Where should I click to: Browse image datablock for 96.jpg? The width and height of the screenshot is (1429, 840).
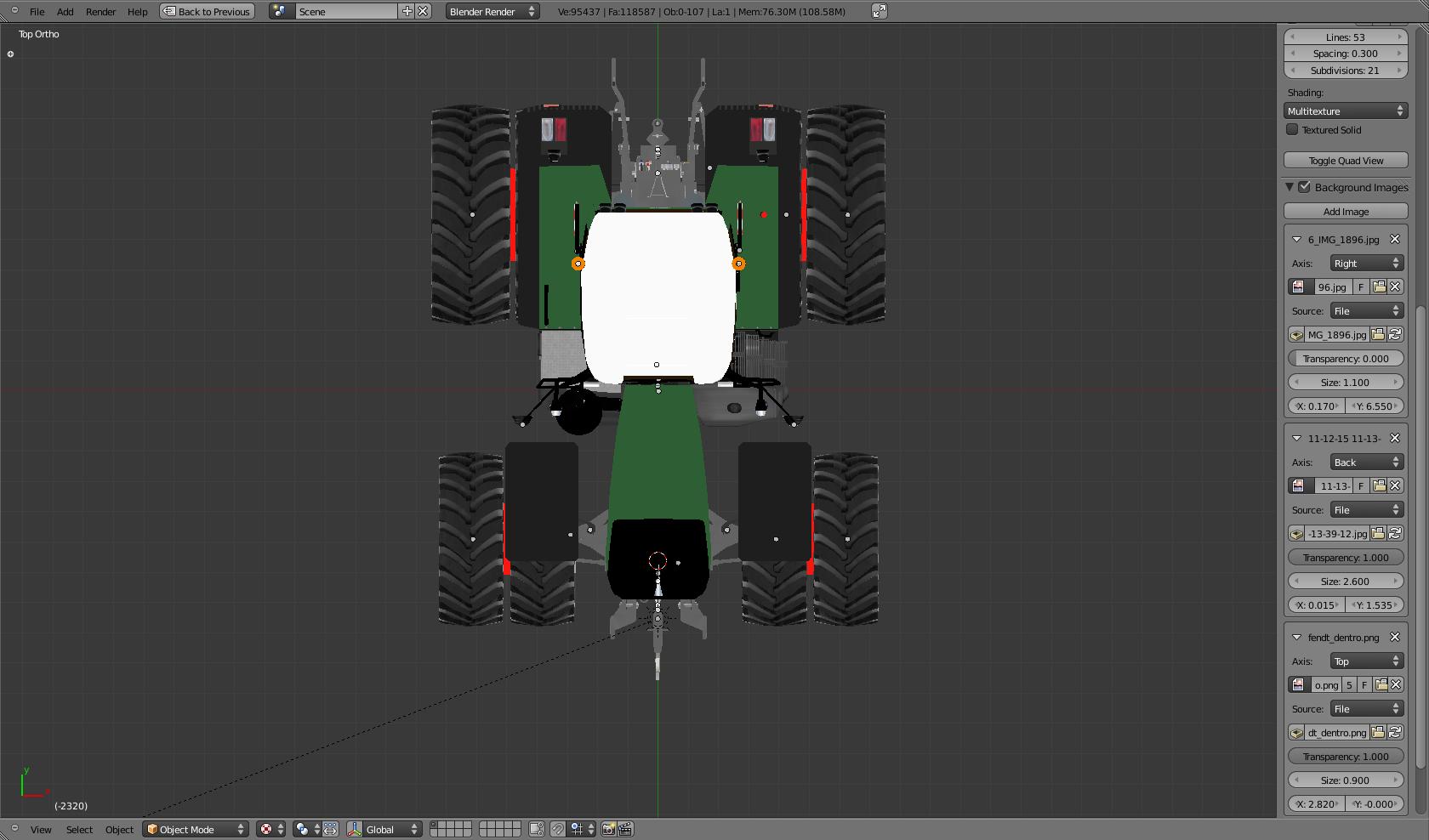point(1299,287)
